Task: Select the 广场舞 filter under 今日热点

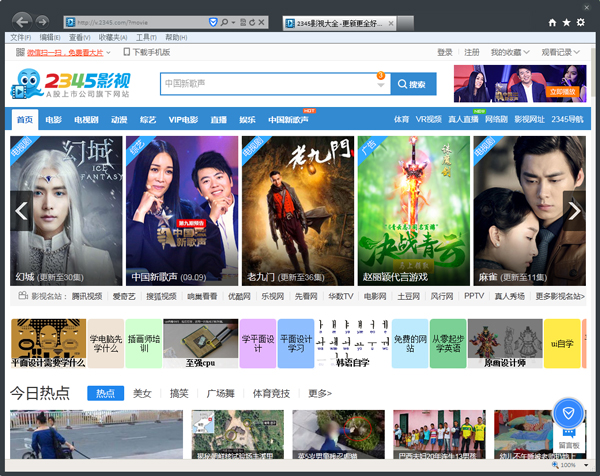Action: click(220, 393)
